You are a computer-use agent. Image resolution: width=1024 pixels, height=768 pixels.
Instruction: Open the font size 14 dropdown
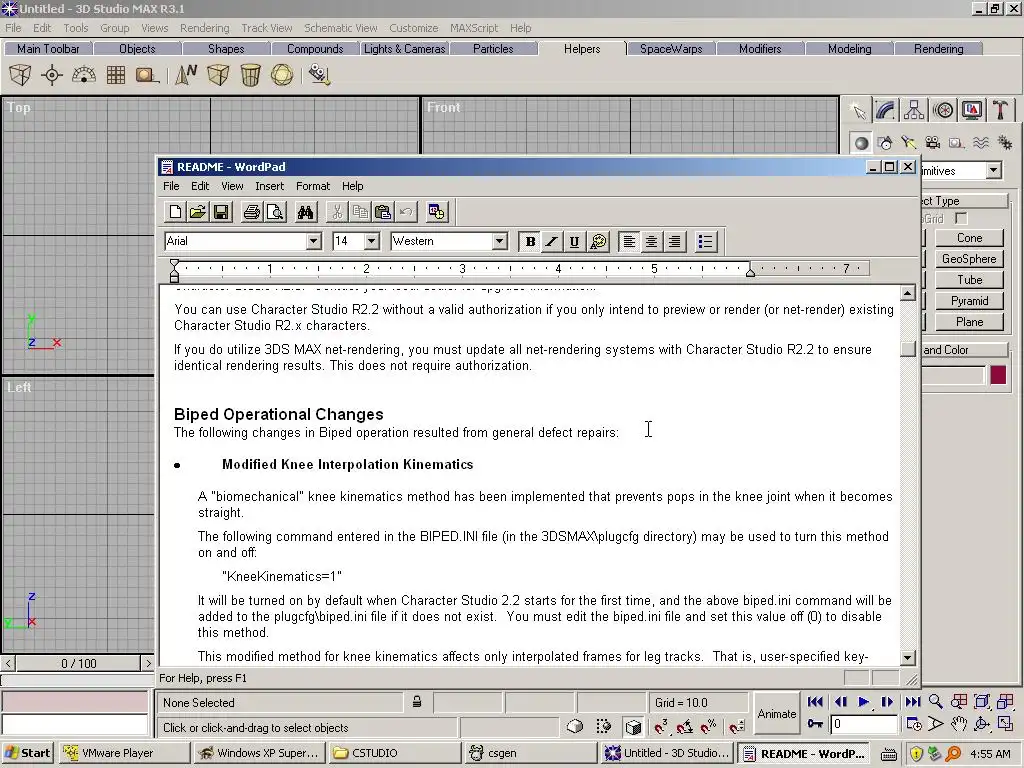tap(371, 241)
